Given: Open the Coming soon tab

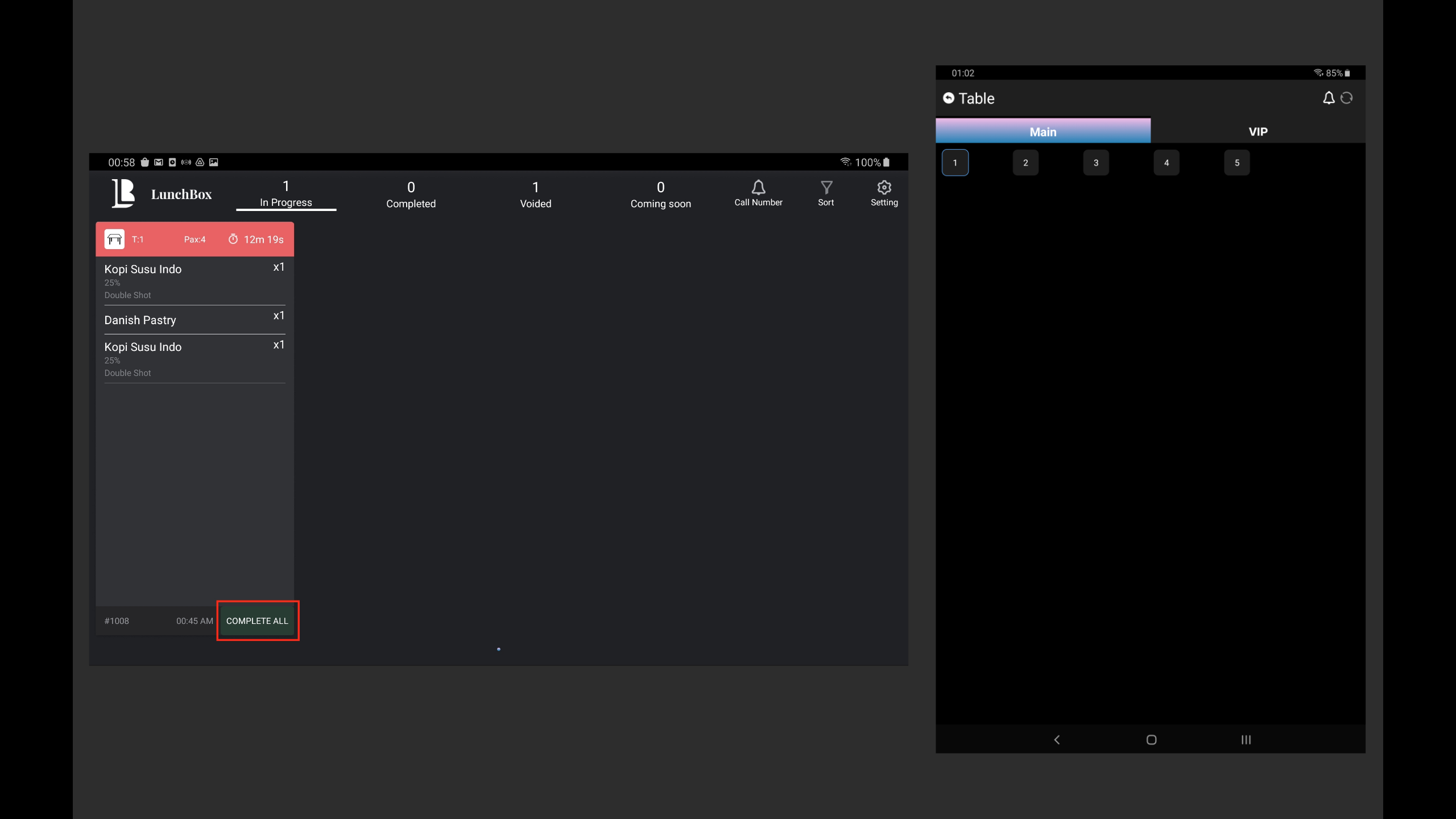Looking at the screenshot, I should (x=660, y=194).
